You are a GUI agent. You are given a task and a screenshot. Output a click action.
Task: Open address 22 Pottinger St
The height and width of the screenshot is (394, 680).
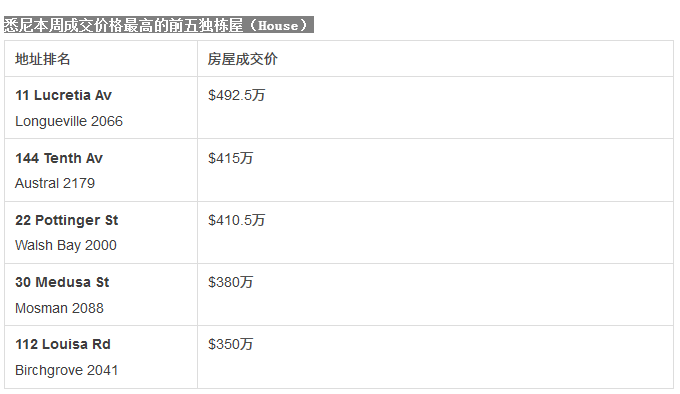tap(67, 220)
